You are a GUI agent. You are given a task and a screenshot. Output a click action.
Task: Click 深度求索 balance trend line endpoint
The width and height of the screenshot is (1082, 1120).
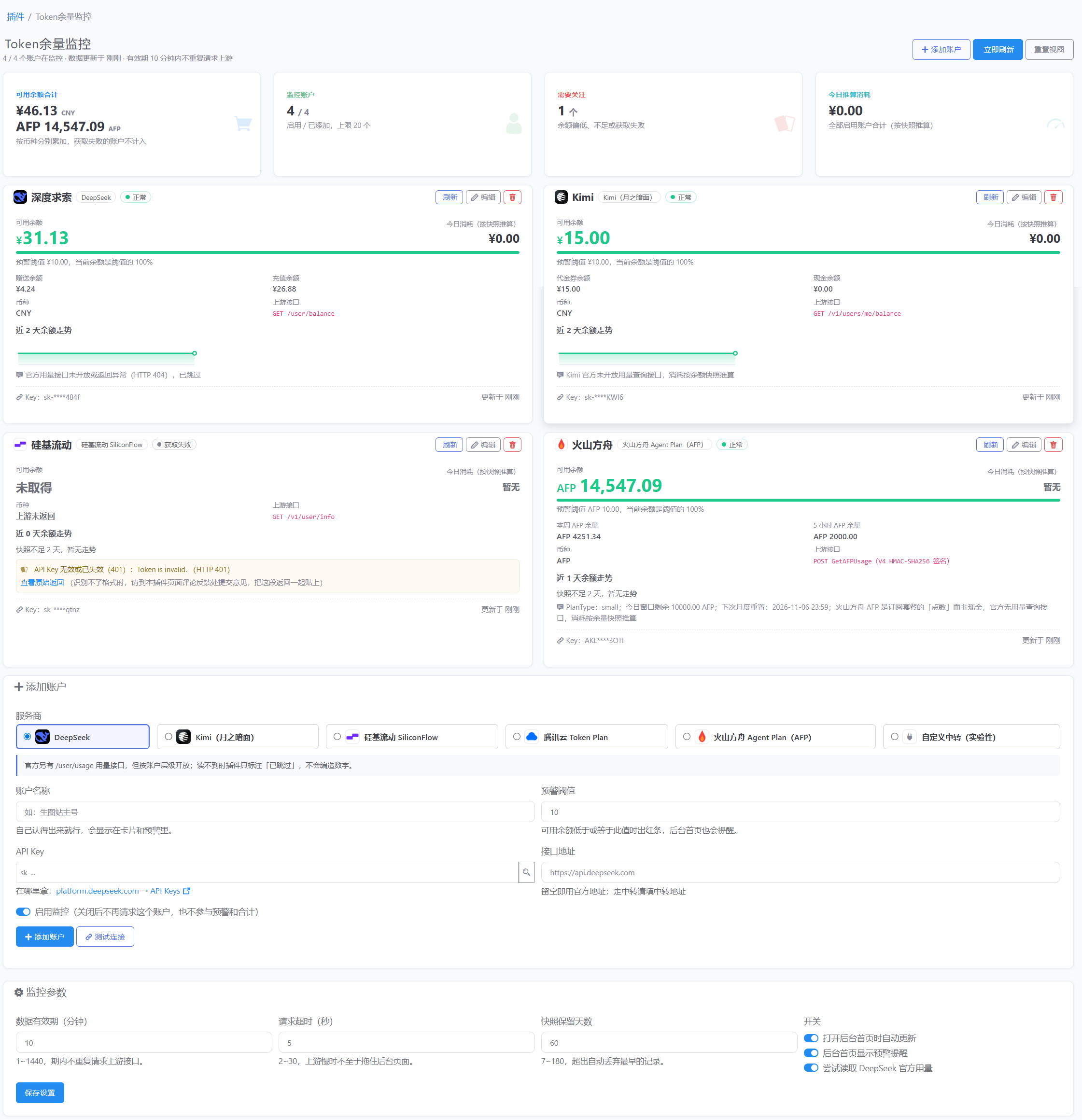[195, 353]
